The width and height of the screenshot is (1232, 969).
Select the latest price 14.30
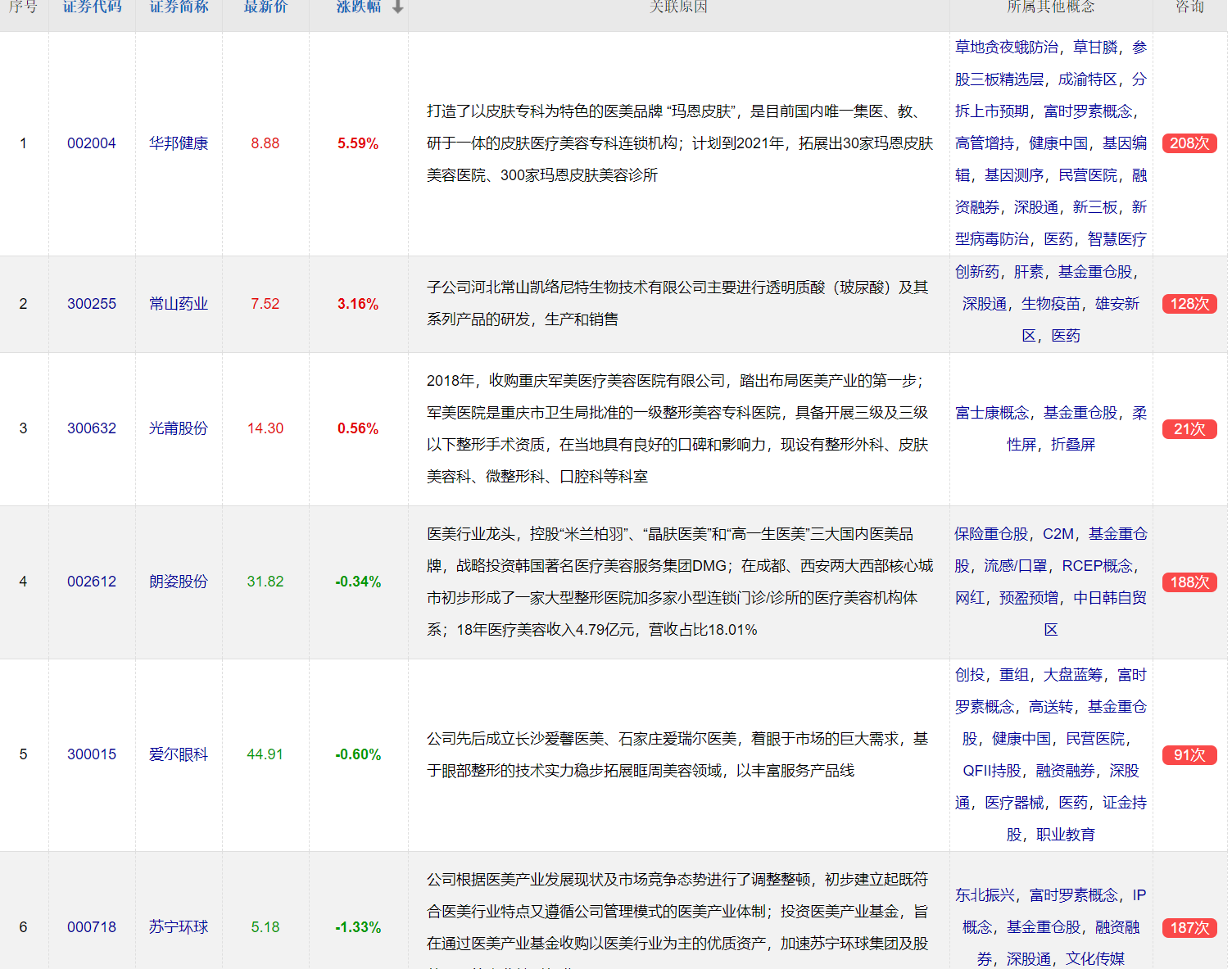pos(265,428)
